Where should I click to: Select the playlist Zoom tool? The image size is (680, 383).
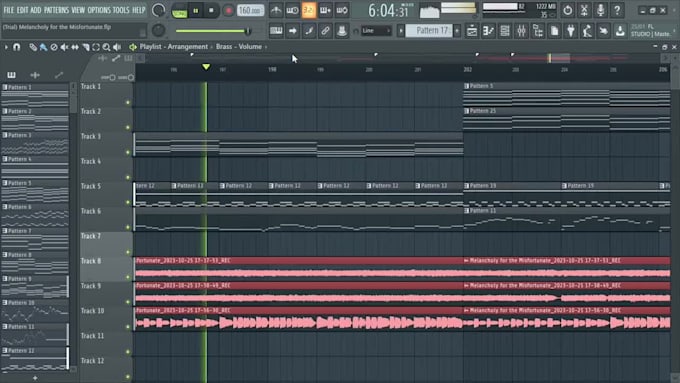point(106,47)
